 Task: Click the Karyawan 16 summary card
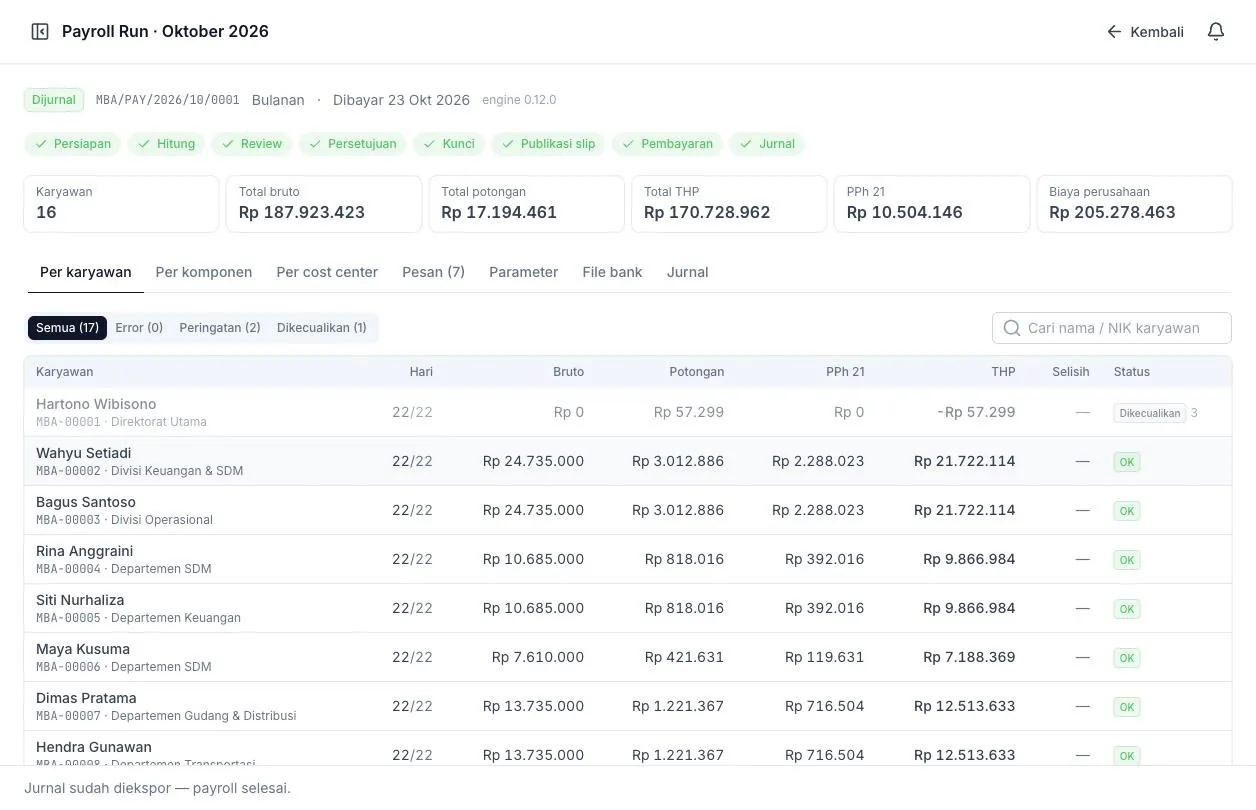coord(121,204)
